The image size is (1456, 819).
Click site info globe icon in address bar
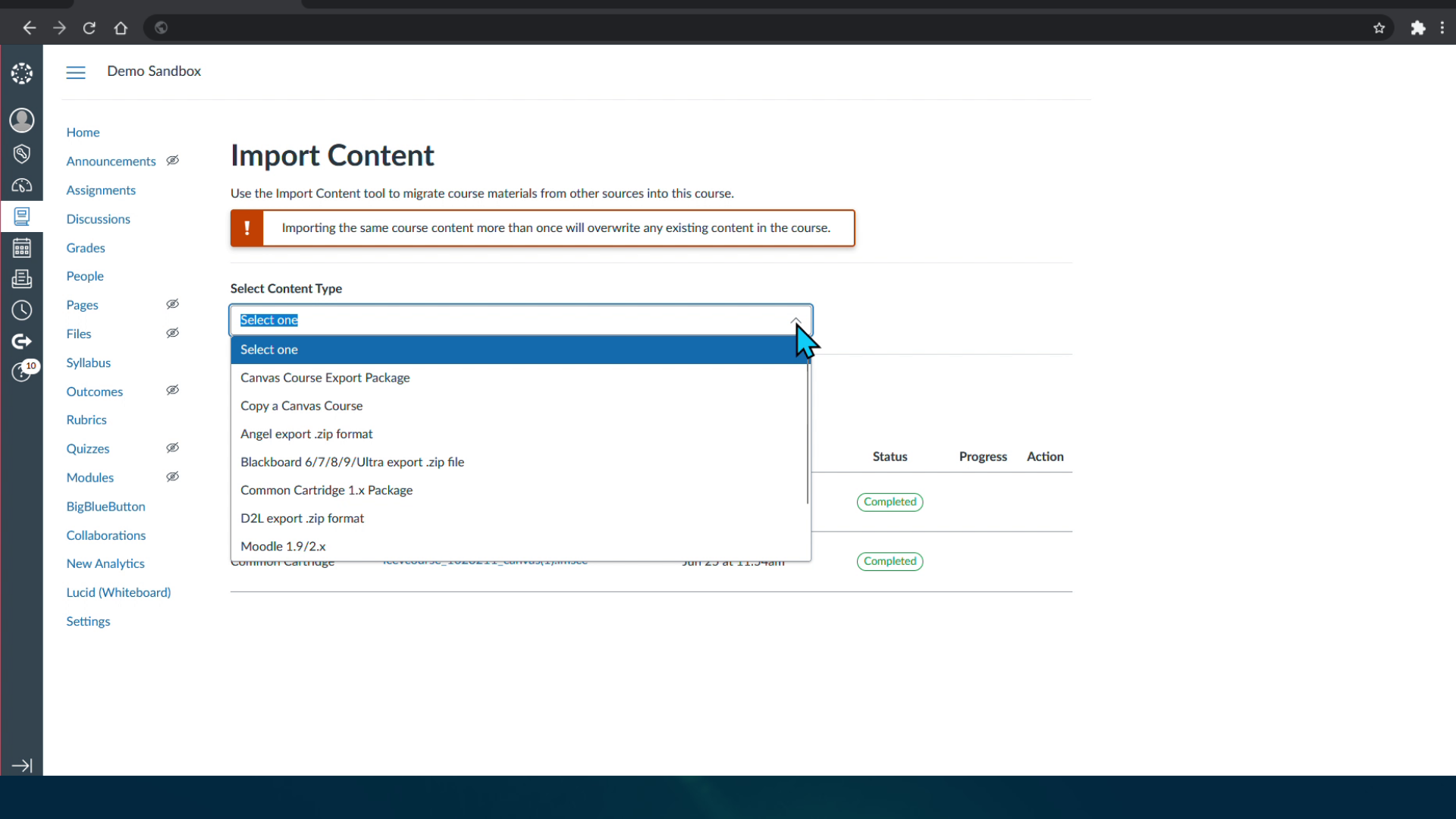[161, 28]
